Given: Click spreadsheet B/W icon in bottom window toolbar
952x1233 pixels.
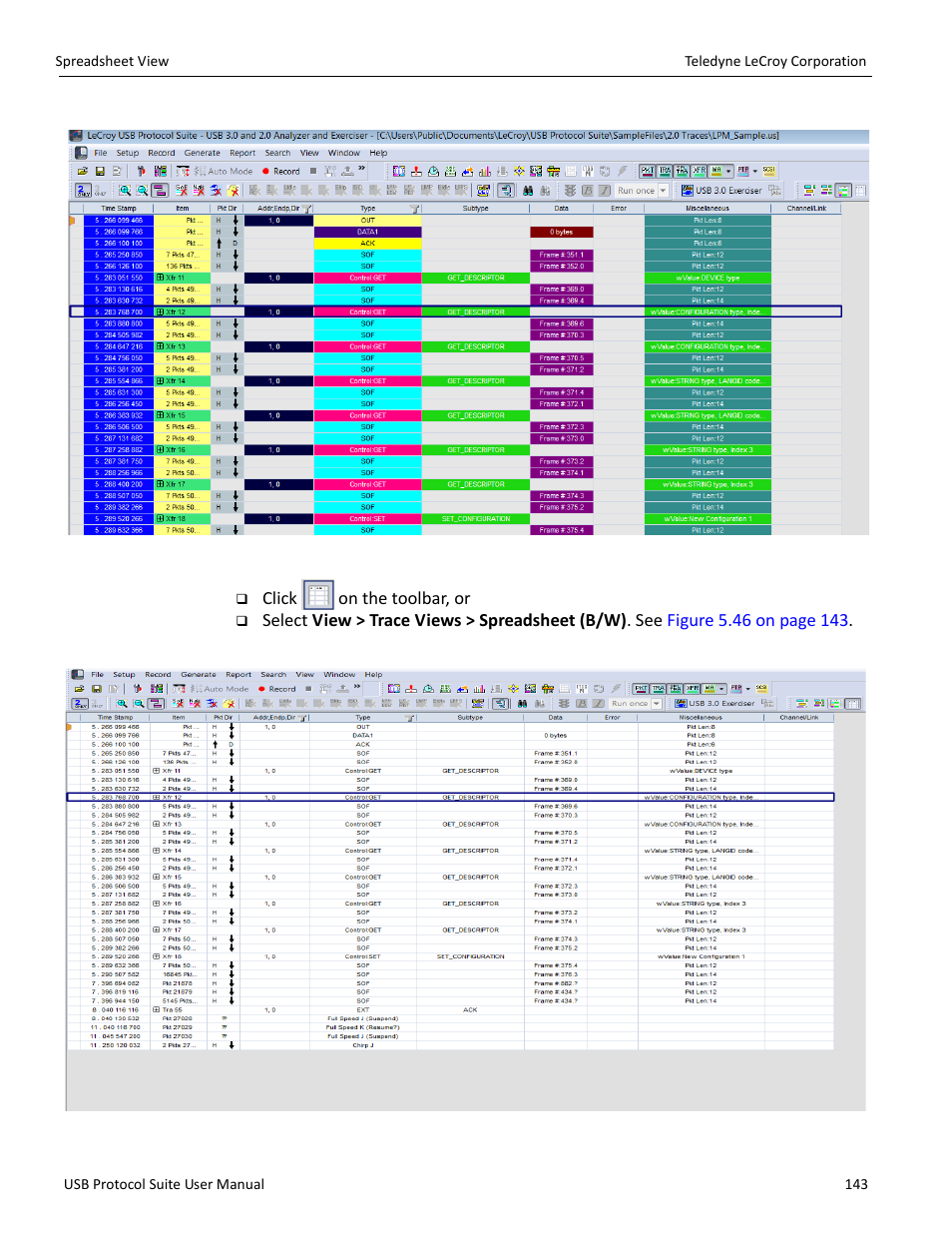Looking at the screenshot, I should (x=853, y=704).
